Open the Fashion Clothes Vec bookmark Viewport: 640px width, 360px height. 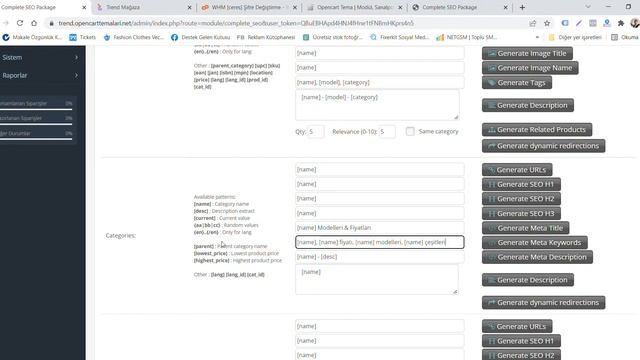point(133,37)
